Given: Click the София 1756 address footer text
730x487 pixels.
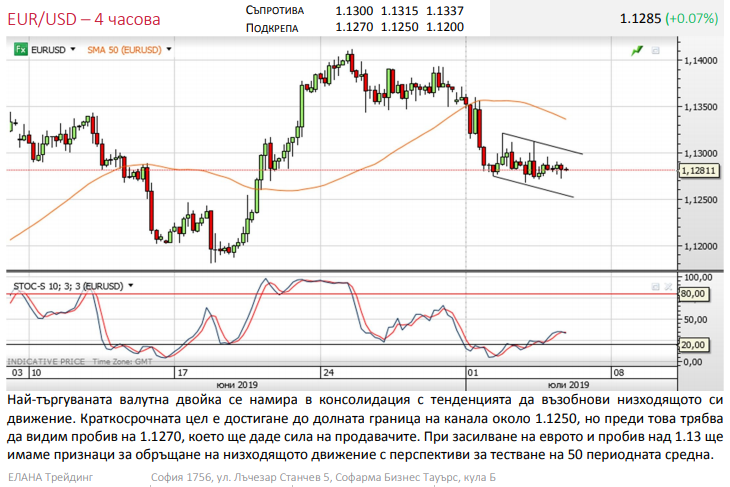Looking at the screenshot, I should (x=323, y=477).
